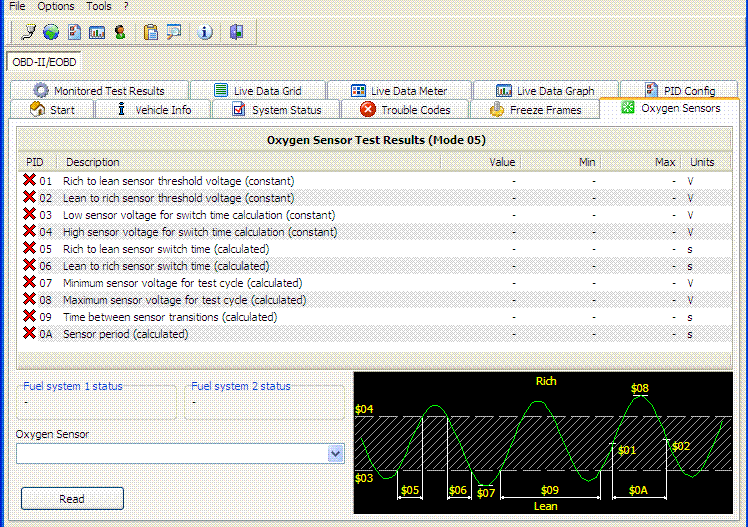Click the 'Lean' label on waveform diagram
748x527 pixels.
(545, 506)
